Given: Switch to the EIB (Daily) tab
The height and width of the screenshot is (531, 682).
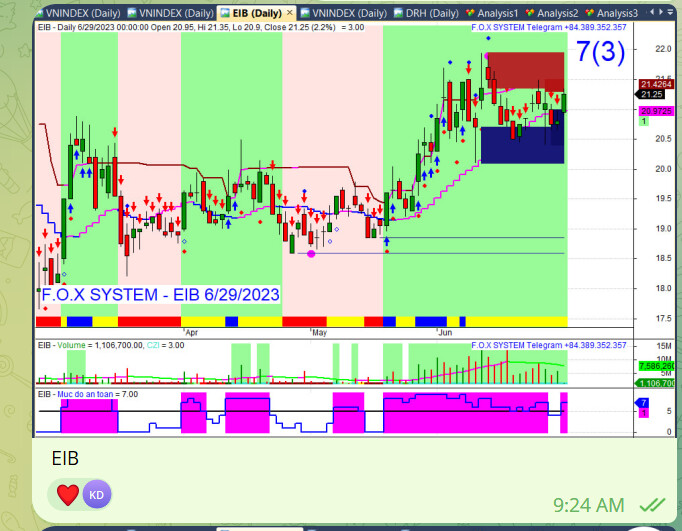Looking at the screenshot, I should coord(257,13).
